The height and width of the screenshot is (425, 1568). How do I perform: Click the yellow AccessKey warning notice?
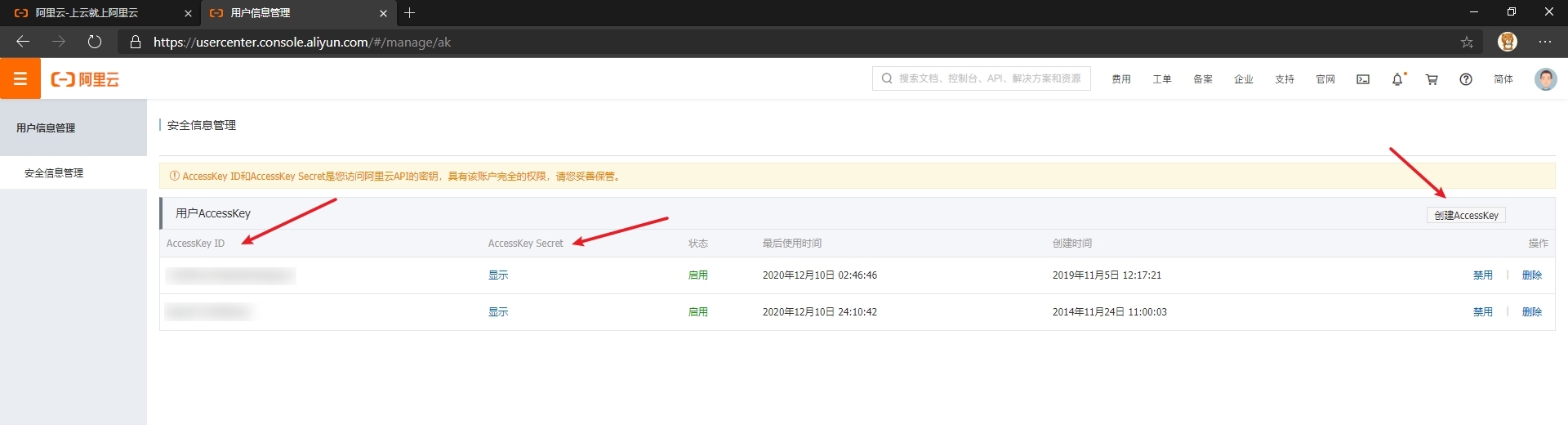point(857,176)
